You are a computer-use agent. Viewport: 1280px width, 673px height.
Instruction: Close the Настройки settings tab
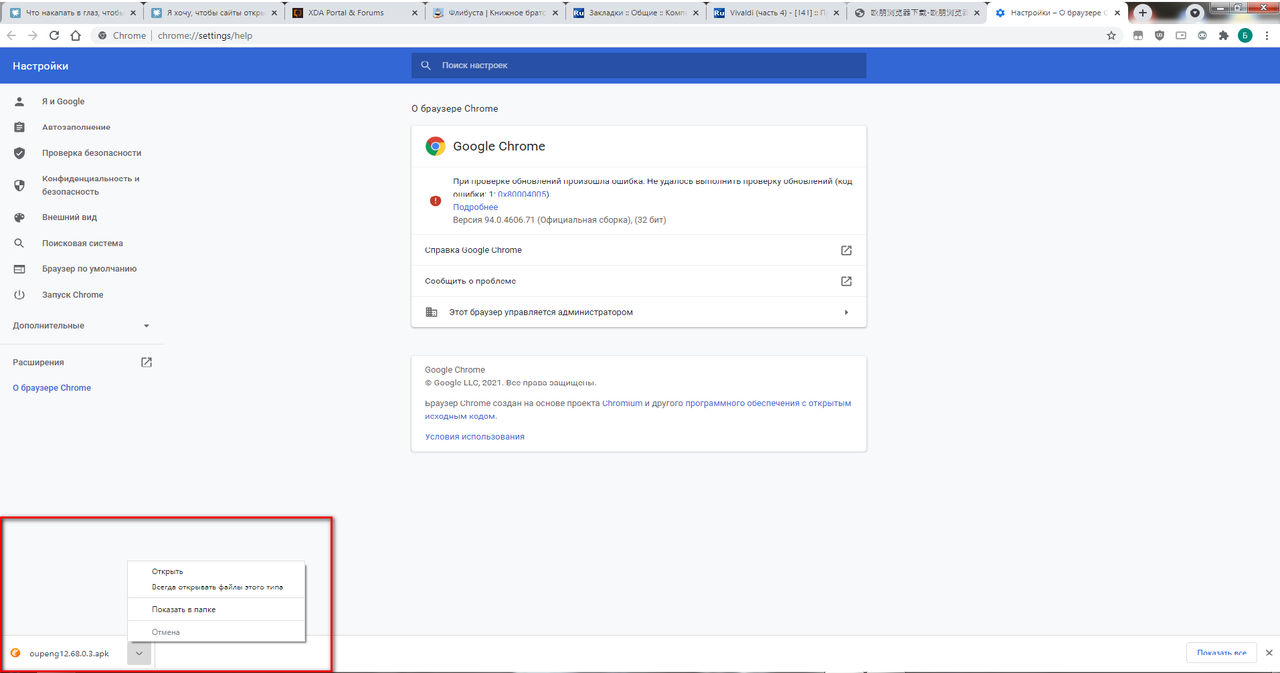1116,13
